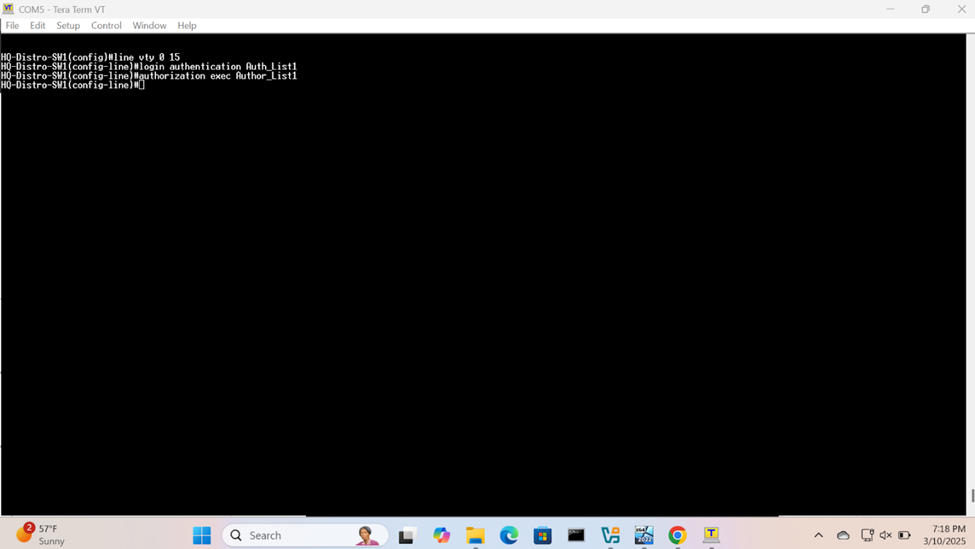Open the Windows Start menu
Viewport: 975px width, 549px height.
tap(201, 535)
